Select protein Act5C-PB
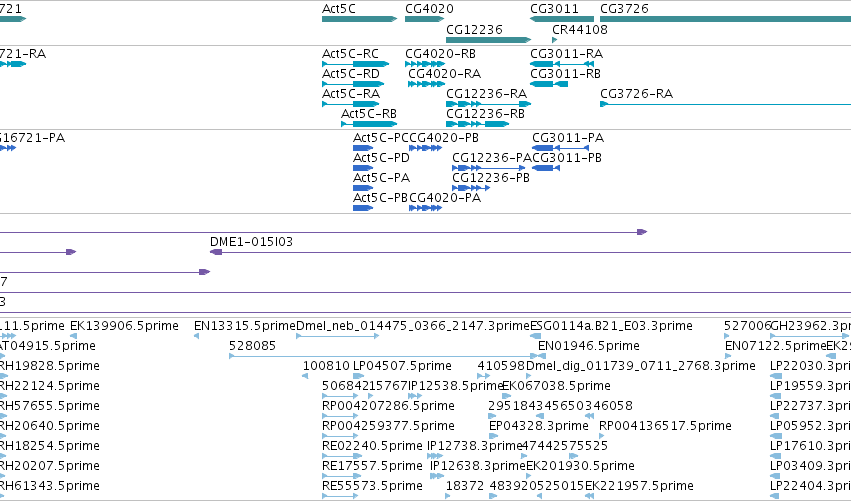Viewport: 851px width, 501px height. pos(380,198)
